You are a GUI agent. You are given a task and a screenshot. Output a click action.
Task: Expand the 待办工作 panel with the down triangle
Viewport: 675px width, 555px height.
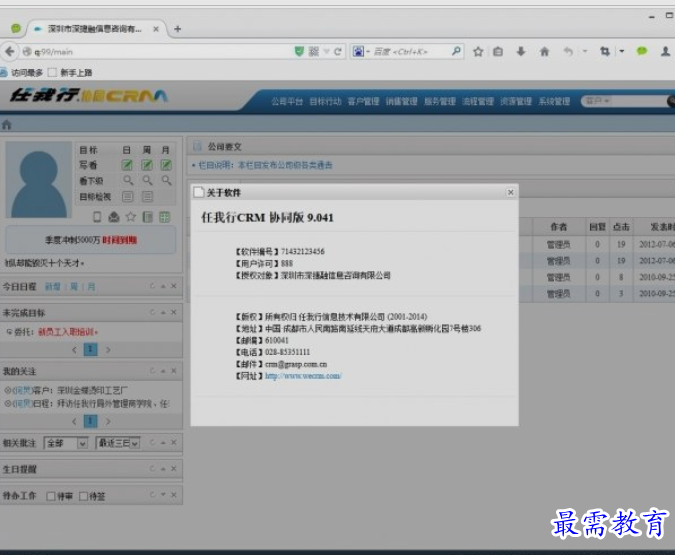[163, 495]
